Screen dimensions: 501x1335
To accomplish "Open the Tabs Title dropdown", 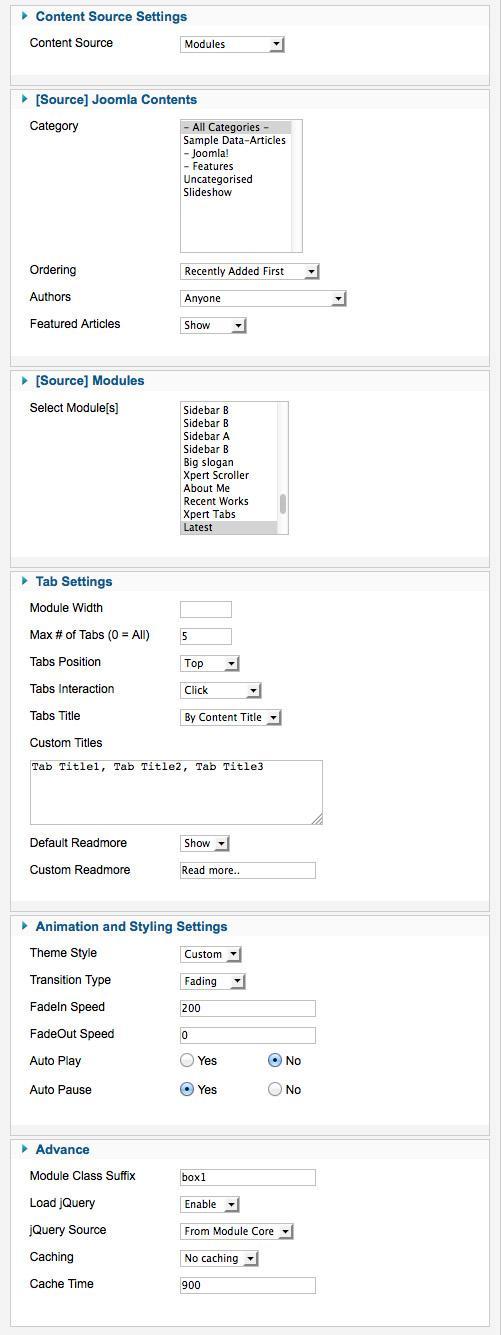I will click(231, 717).
